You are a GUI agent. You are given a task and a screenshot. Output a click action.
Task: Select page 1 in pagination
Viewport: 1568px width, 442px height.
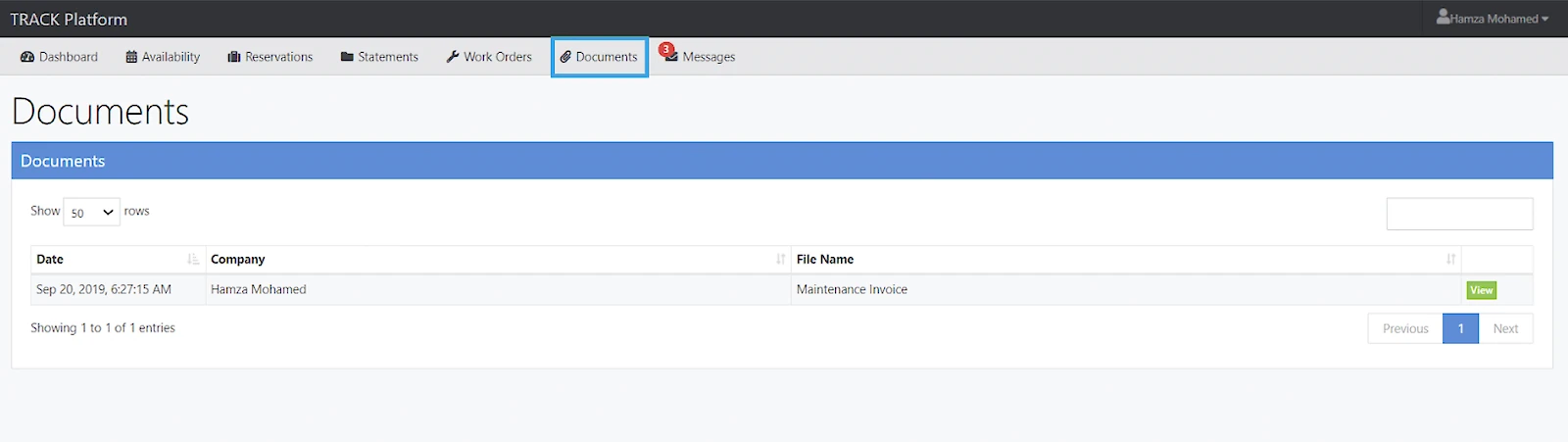(x=1460, y=329)
